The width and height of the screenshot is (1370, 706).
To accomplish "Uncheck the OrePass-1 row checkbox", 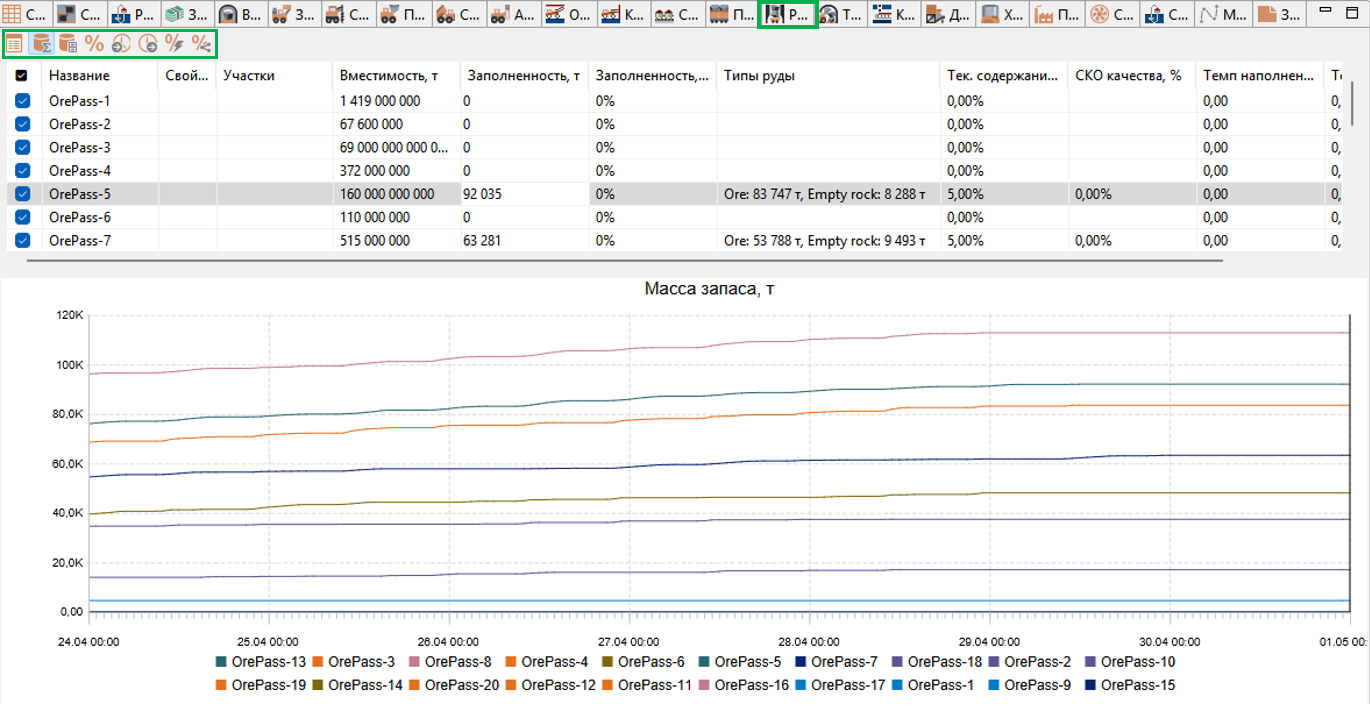I will tap(23, 101).
